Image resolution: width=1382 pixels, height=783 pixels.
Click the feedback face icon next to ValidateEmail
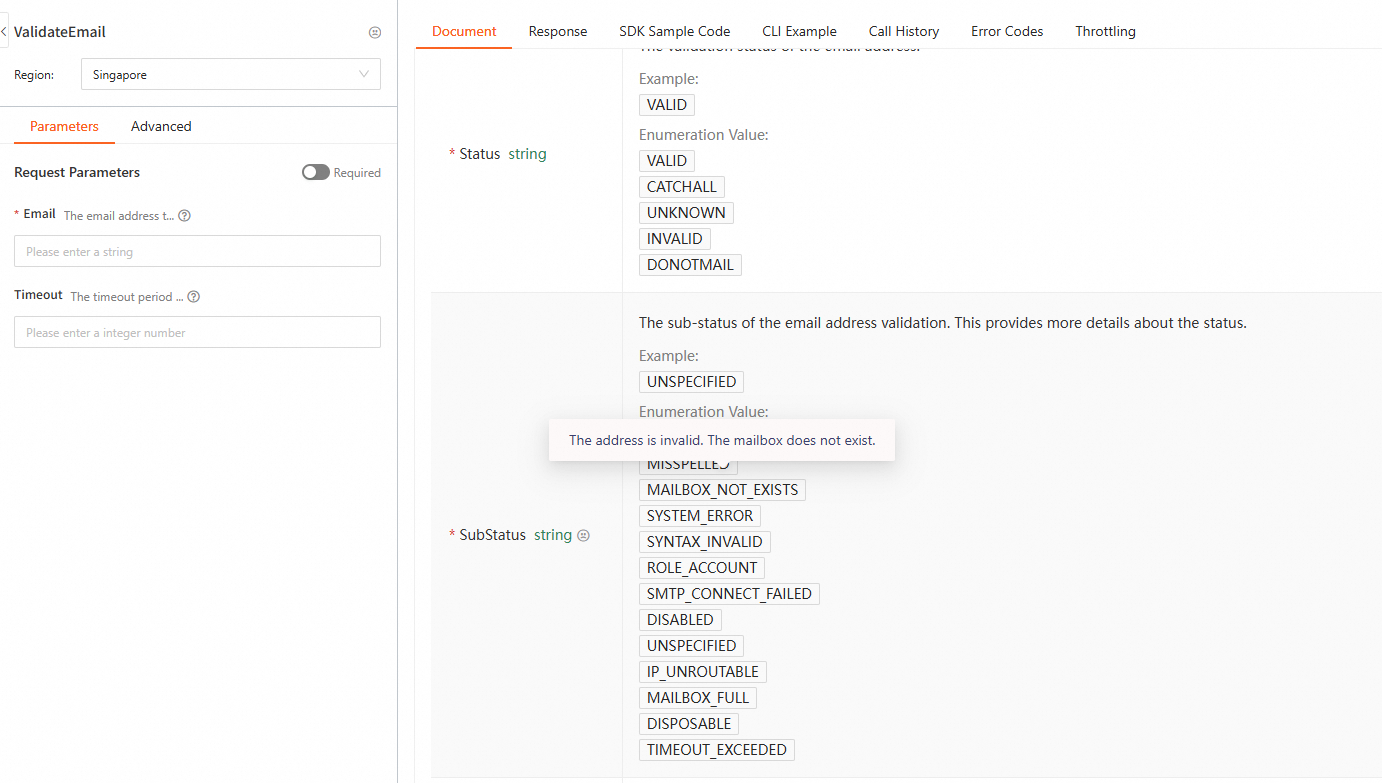[x=375, y=32]
